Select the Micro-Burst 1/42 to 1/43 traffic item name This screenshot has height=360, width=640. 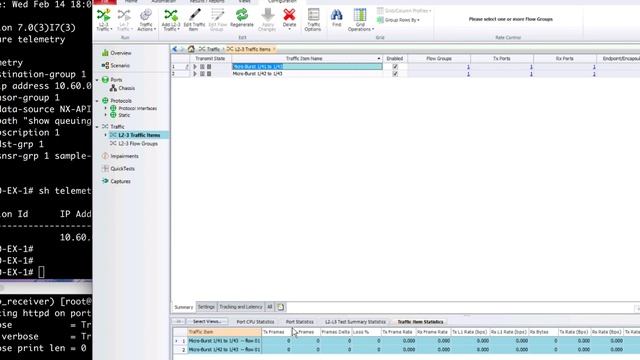tap(257, 74)
